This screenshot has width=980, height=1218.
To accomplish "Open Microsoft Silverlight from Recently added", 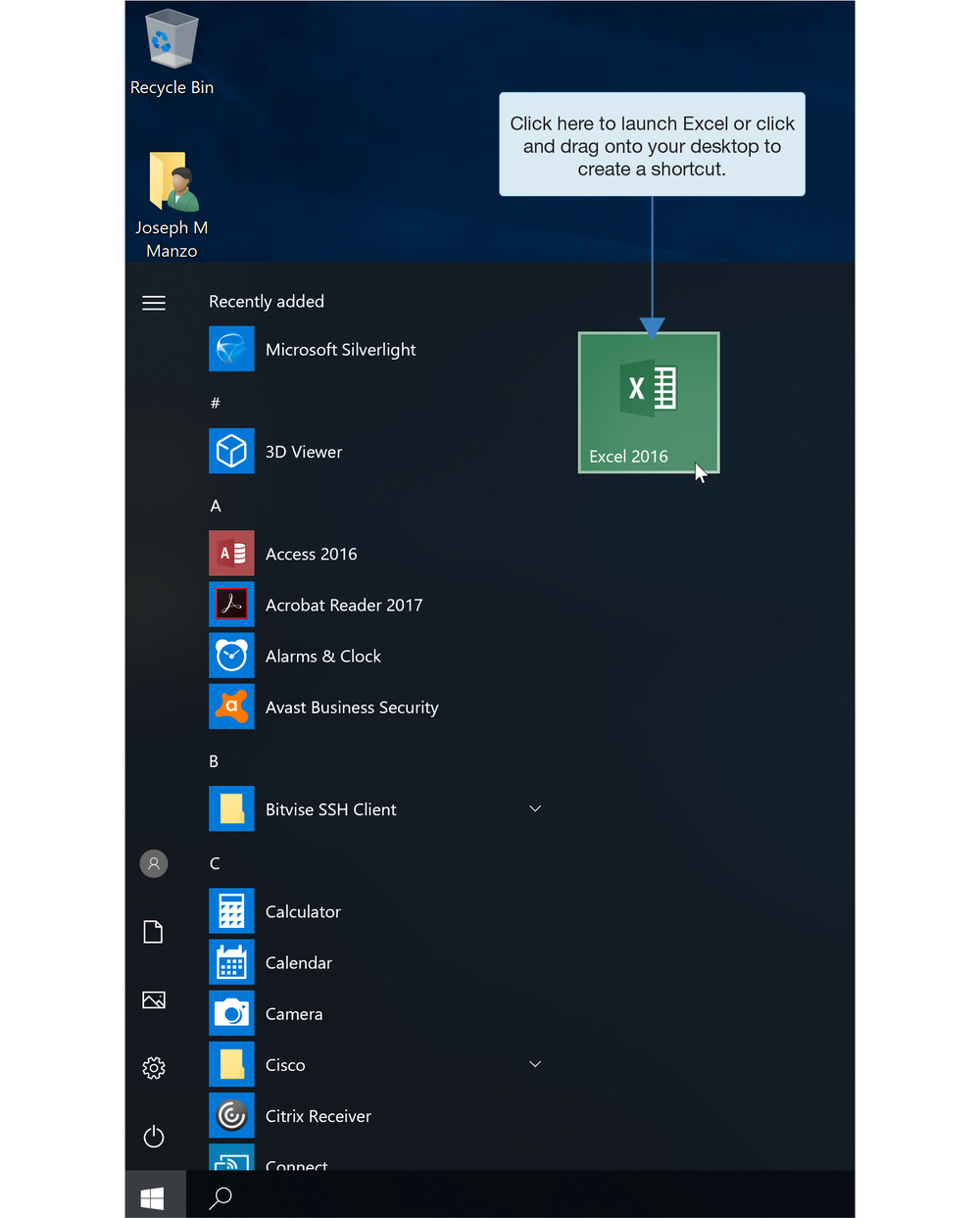I will pyautogui.click(x=339, y=350).
